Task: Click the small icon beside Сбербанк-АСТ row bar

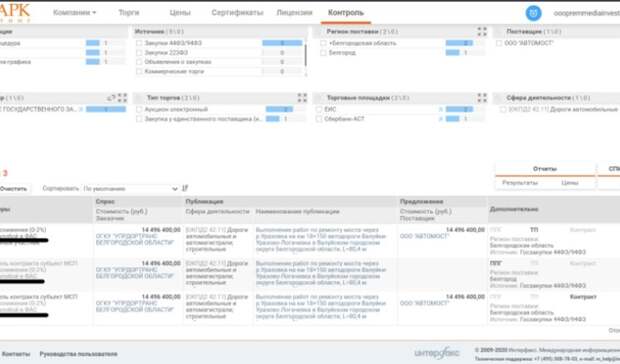Action: pos(440,119)
